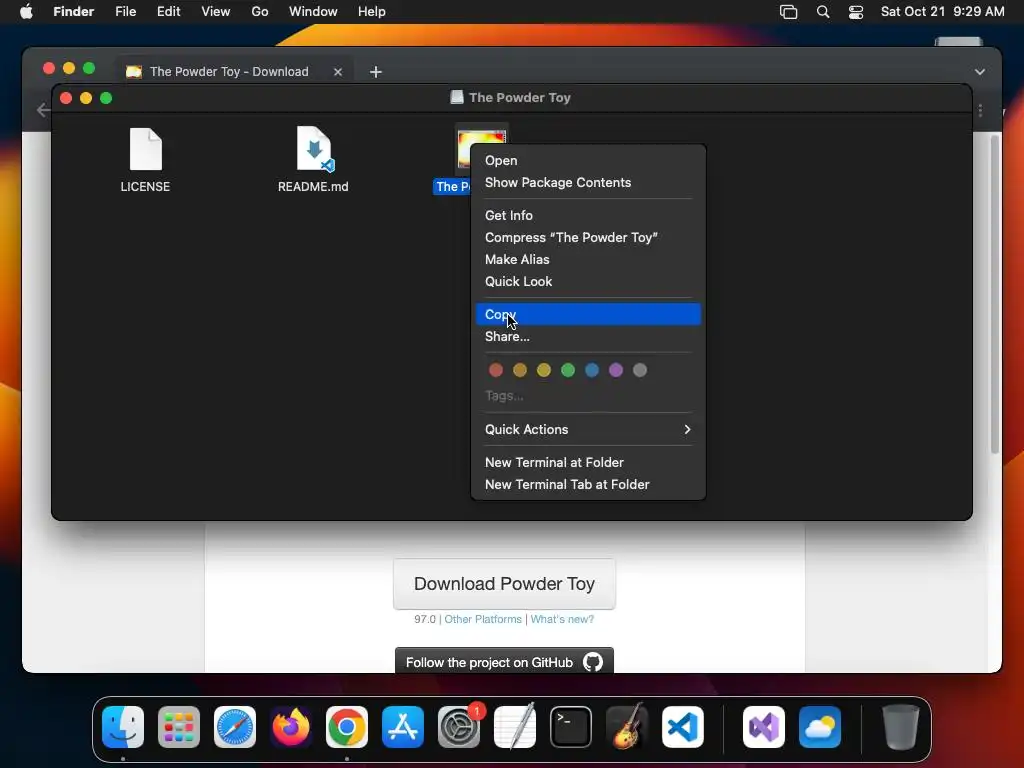Open Chrome's three-dot menu

(980, 110)
